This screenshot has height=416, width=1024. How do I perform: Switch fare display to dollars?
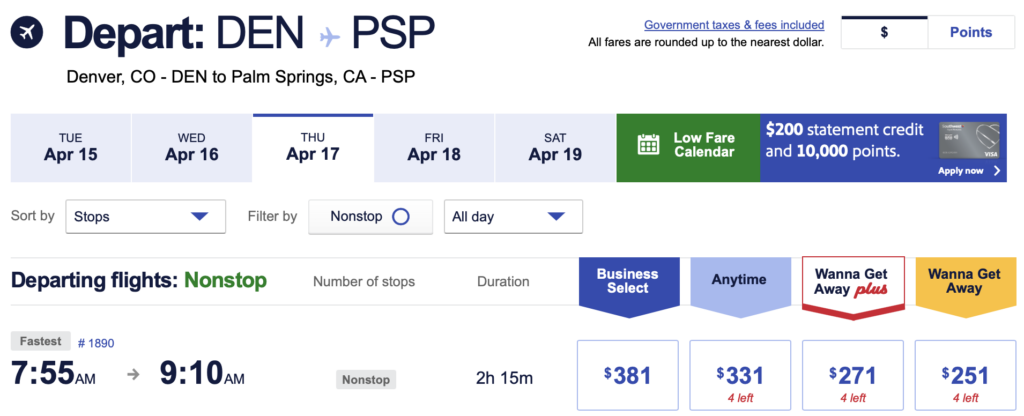pyautogui.click(x=884, y=32)
